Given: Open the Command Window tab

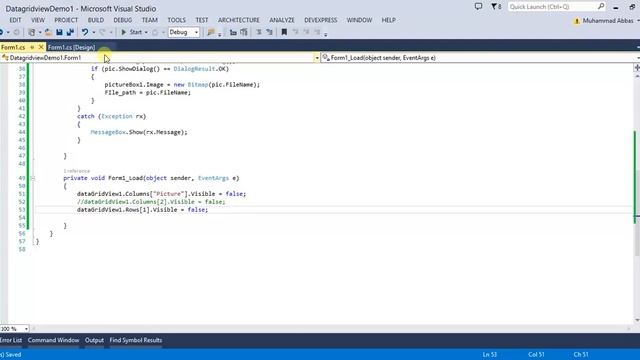Looking at the screenshot, I should 53,340.
